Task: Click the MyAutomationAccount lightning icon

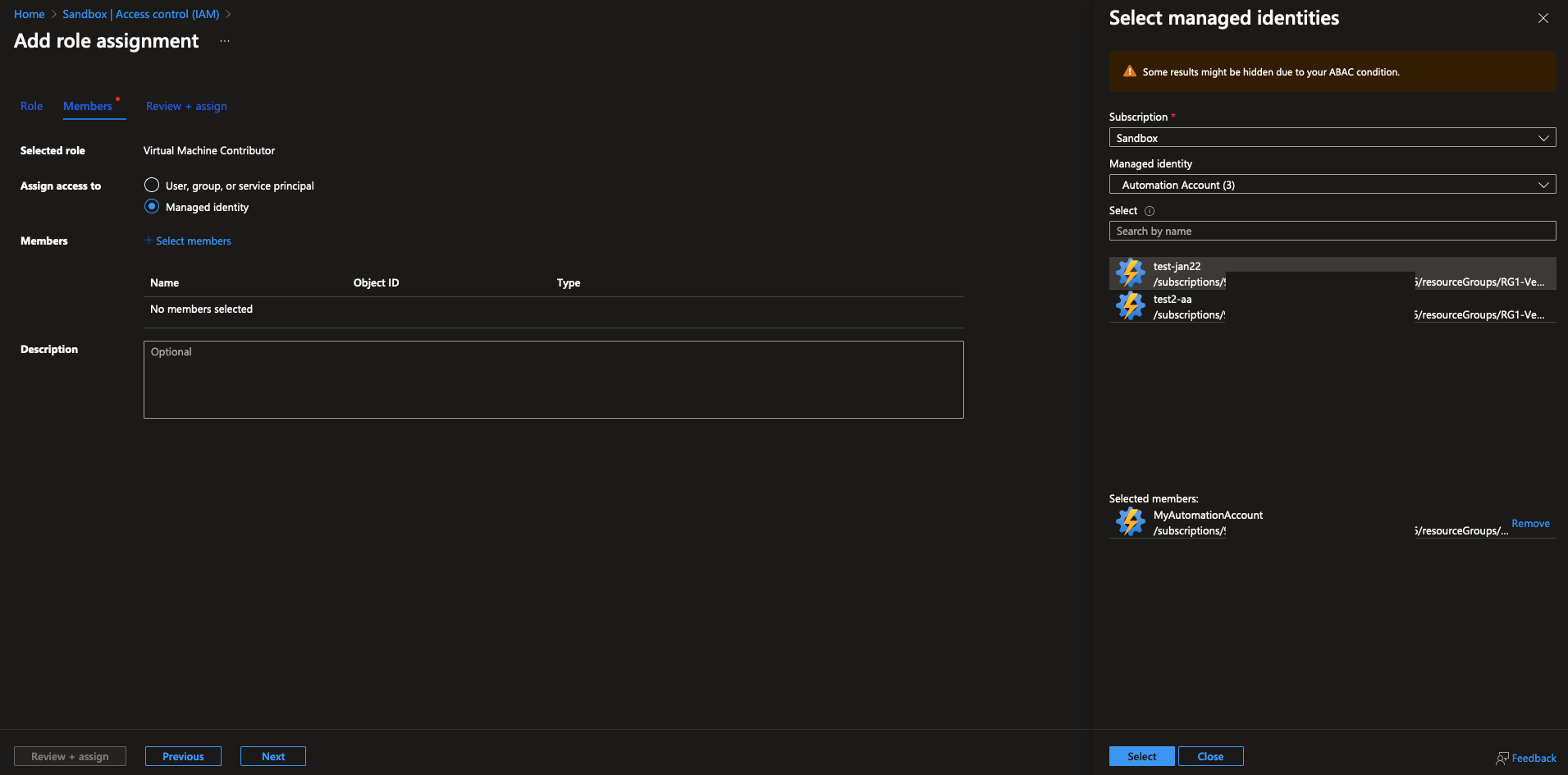Action: 1130,522
